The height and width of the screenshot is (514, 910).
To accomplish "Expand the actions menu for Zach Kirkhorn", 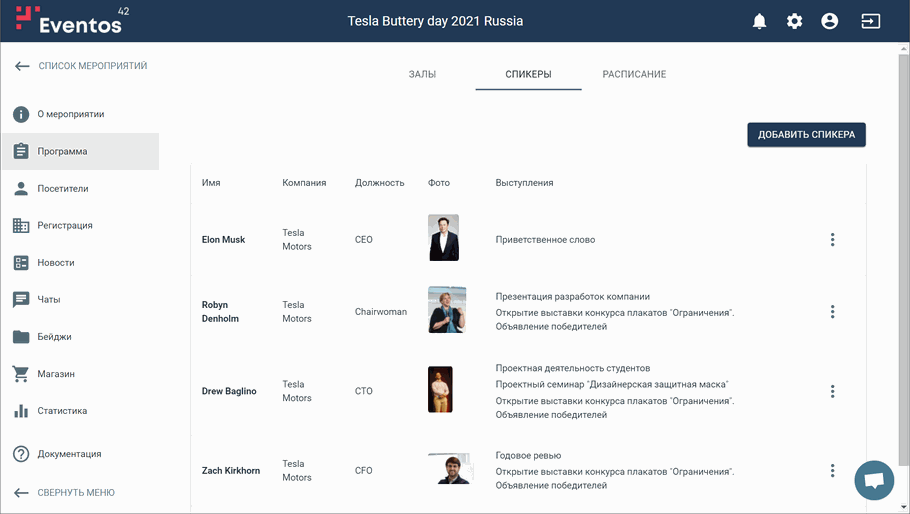I will coord(832,471).
